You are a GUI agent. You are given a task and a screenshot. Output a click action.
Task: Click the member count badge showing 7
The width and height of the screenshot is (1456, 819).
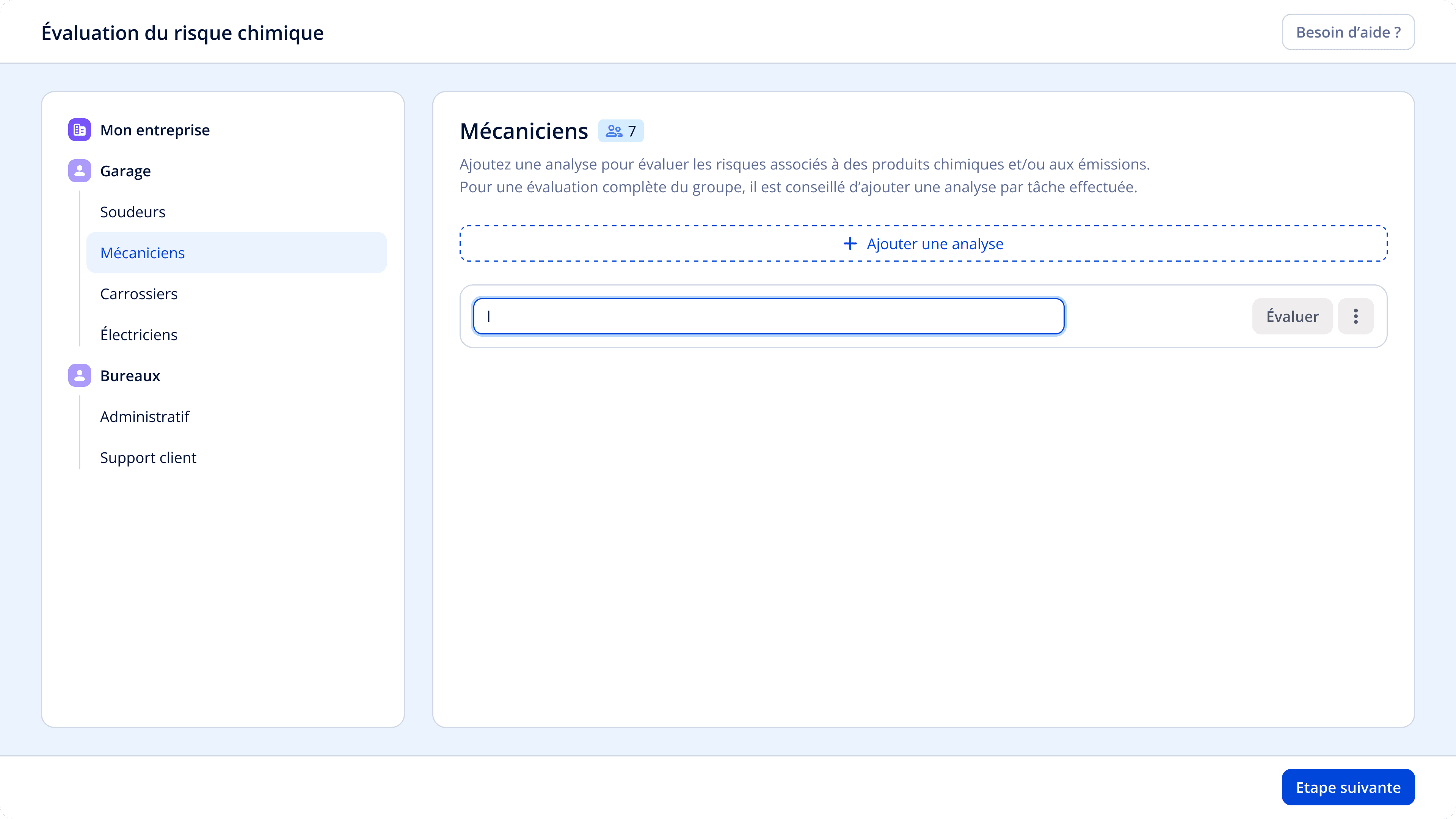tap(621, 131)
